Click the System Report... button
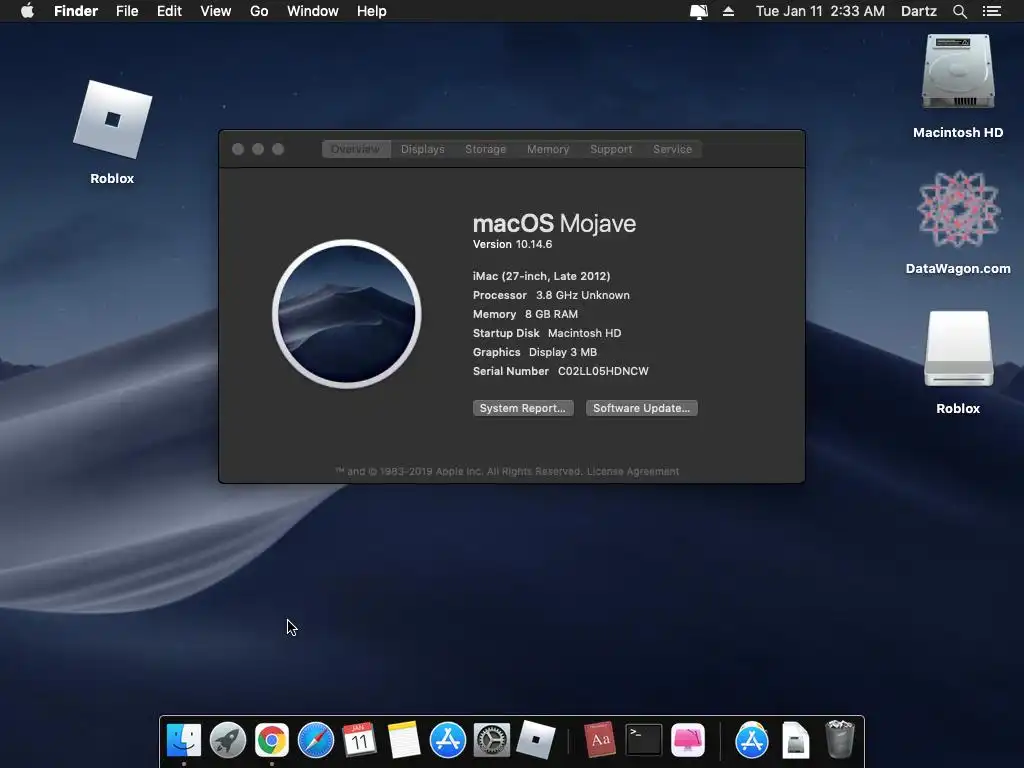The width and height of the screenshot is (1024, 768). (x=523, y=408)
